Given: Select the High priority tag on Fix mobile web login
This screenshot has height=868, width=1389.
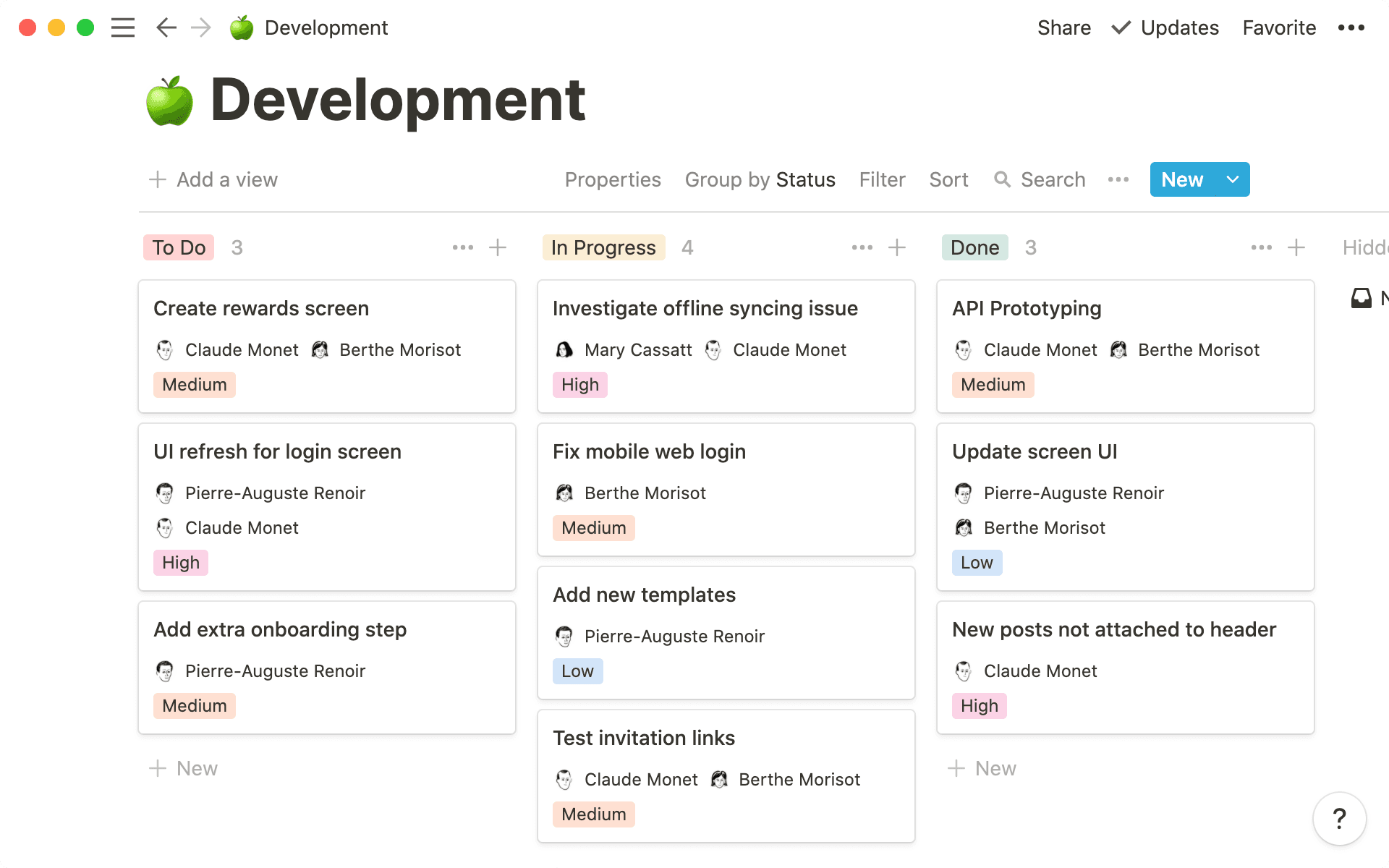Looking at the screenshot, I should click(x=593, y=527).
